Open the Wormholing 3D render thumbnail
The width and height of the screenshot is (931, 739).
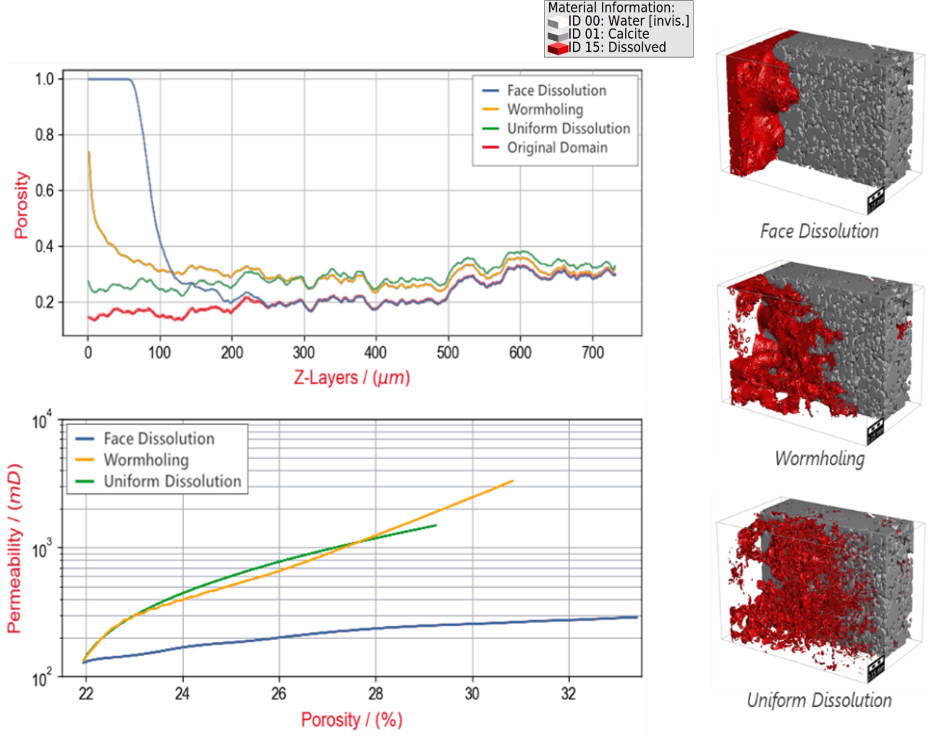click(x=816, y=355)
